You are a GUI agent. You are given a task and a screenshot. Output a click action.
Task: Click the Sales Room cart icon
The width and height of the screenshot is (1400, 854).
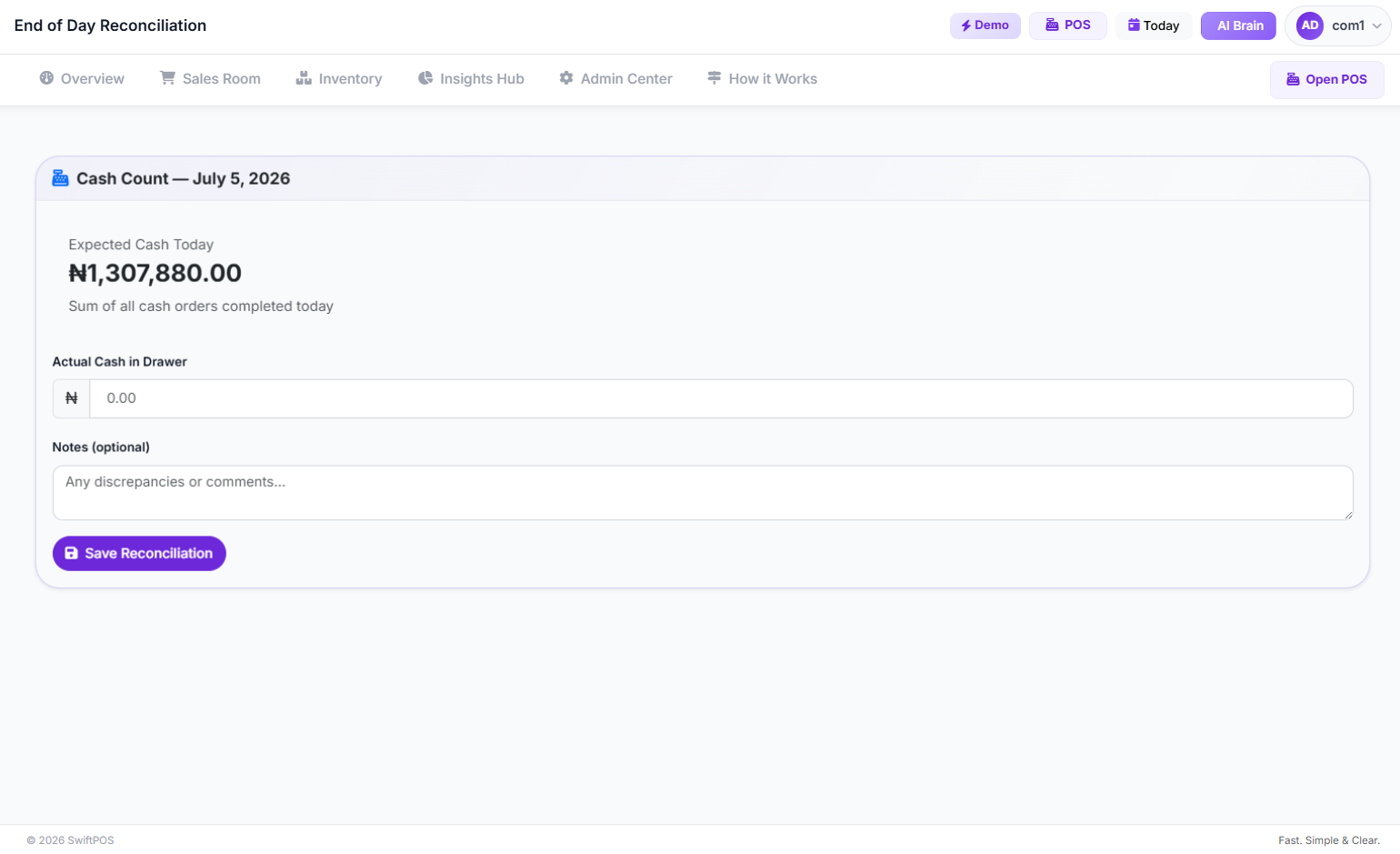[167, 78]
